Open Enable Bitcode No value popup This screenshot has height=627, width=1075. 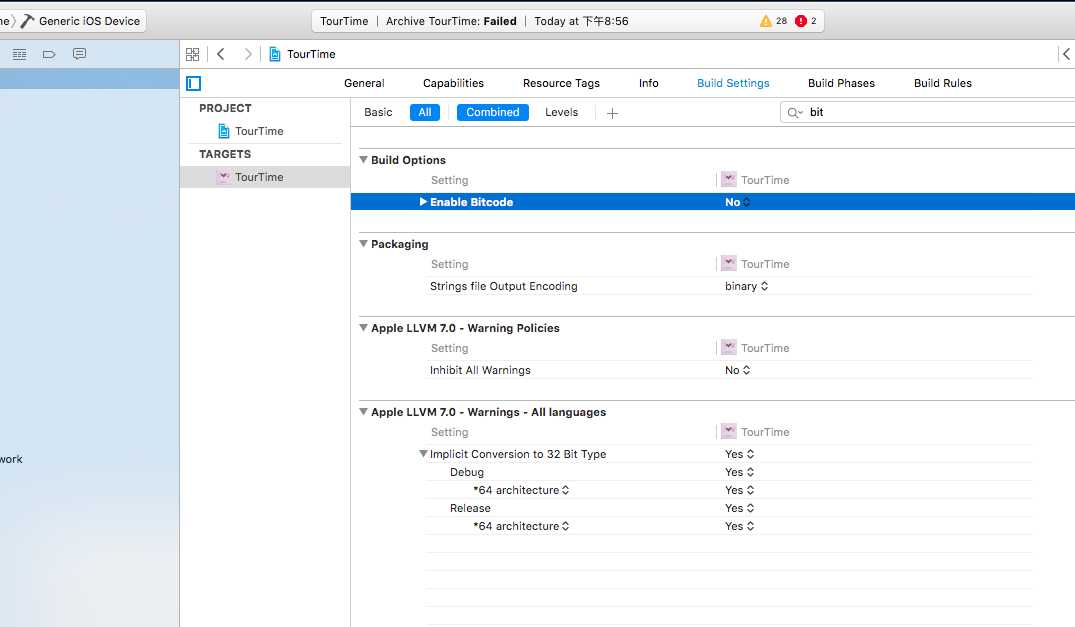(738, 202)
